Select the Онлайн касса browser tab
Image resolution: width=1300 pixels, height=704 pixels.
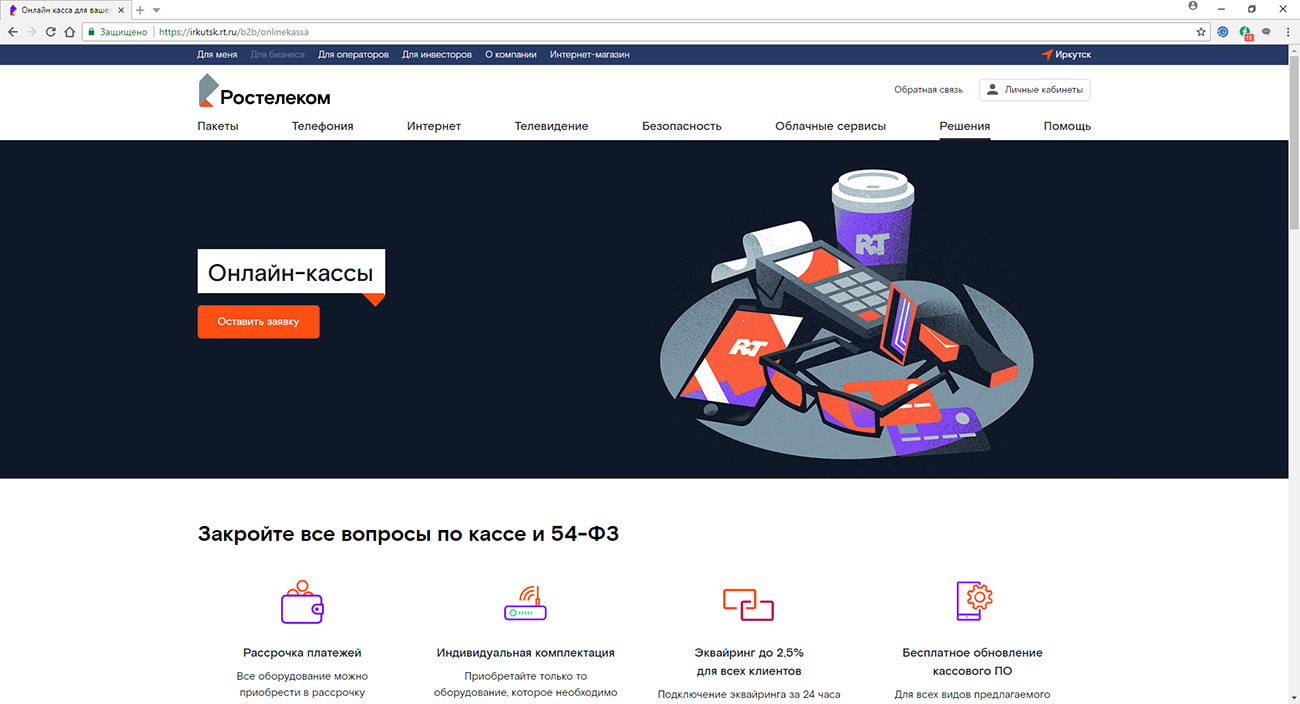pyautogui.click(x=66, y=9)
